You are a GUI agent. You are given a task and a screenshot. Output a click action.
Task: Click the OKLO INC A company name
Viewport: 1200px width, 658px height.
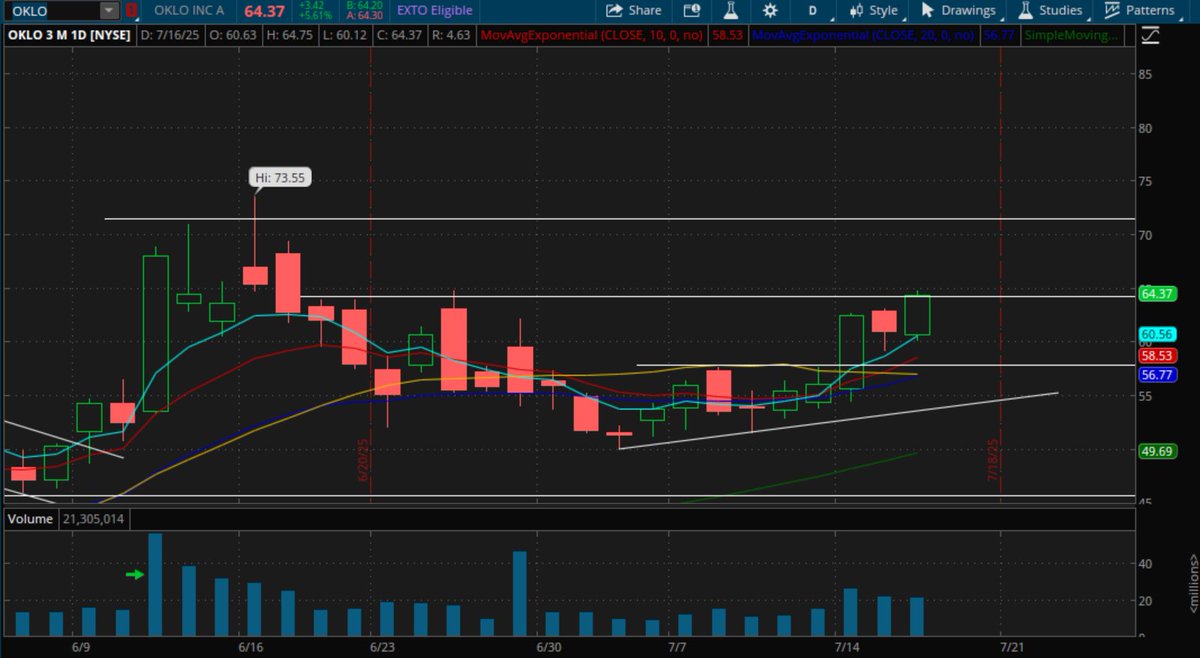click(x=191, y=11)
